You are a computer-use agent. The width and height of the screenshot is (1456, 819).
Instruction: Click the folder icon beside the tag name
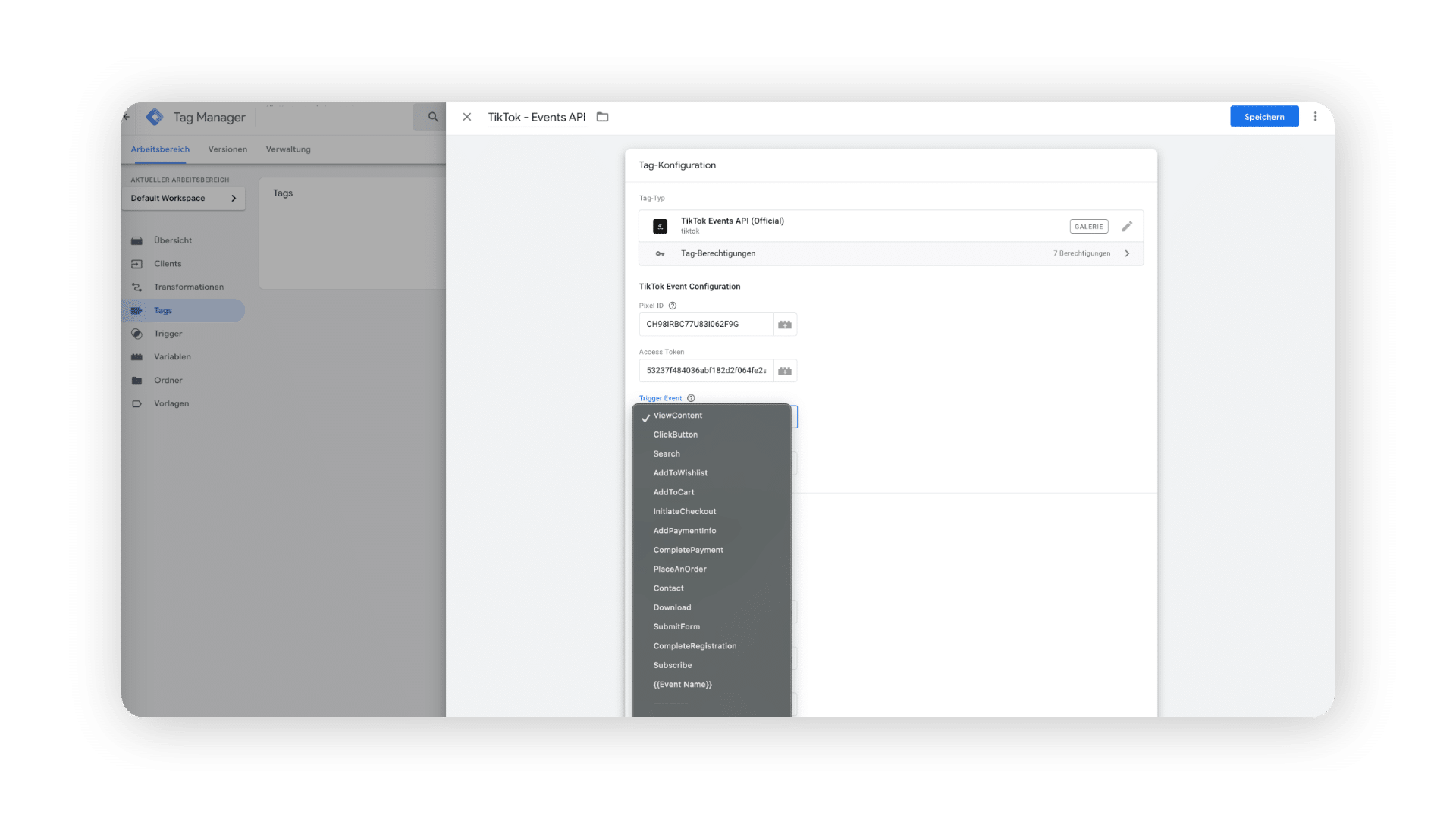pyautogui.click(x=603, y=117)
